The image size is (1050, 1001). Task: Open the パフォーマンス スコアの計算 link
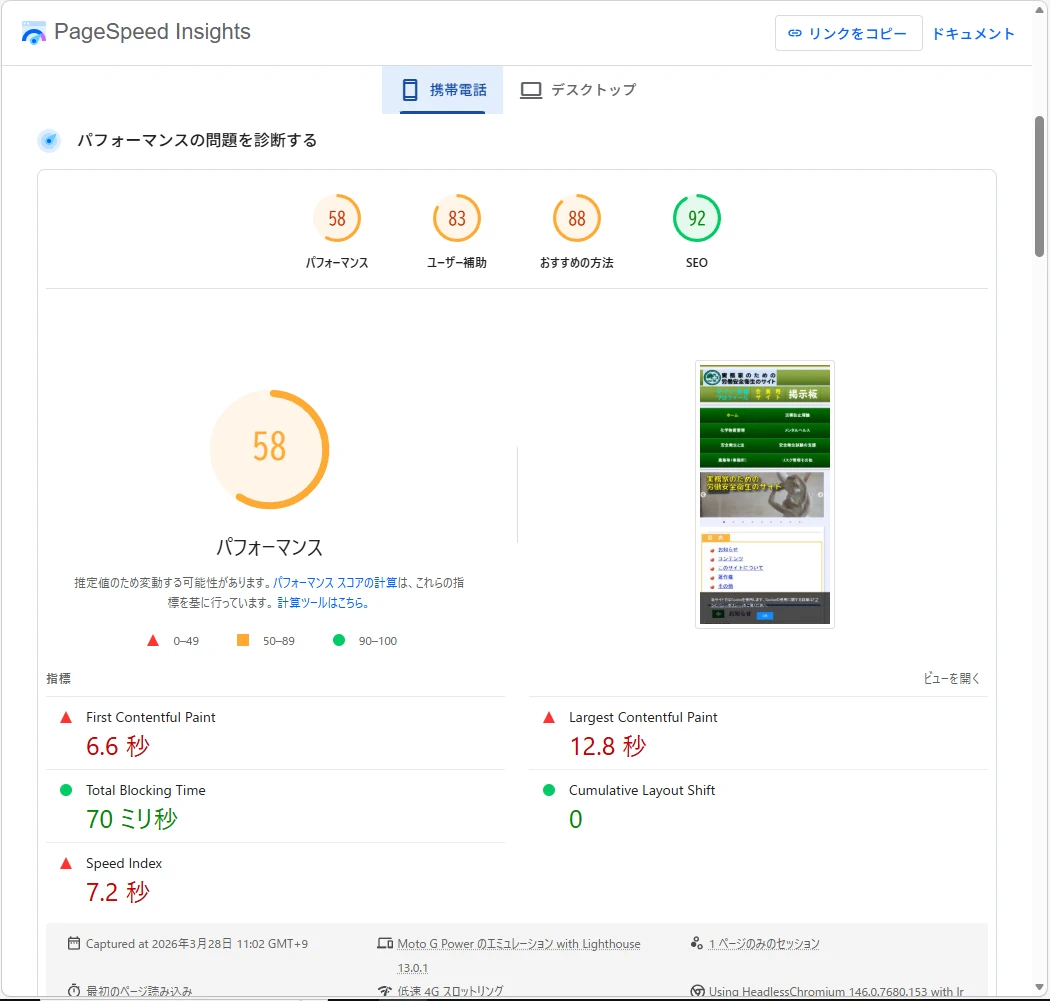(x=335, y=582)
